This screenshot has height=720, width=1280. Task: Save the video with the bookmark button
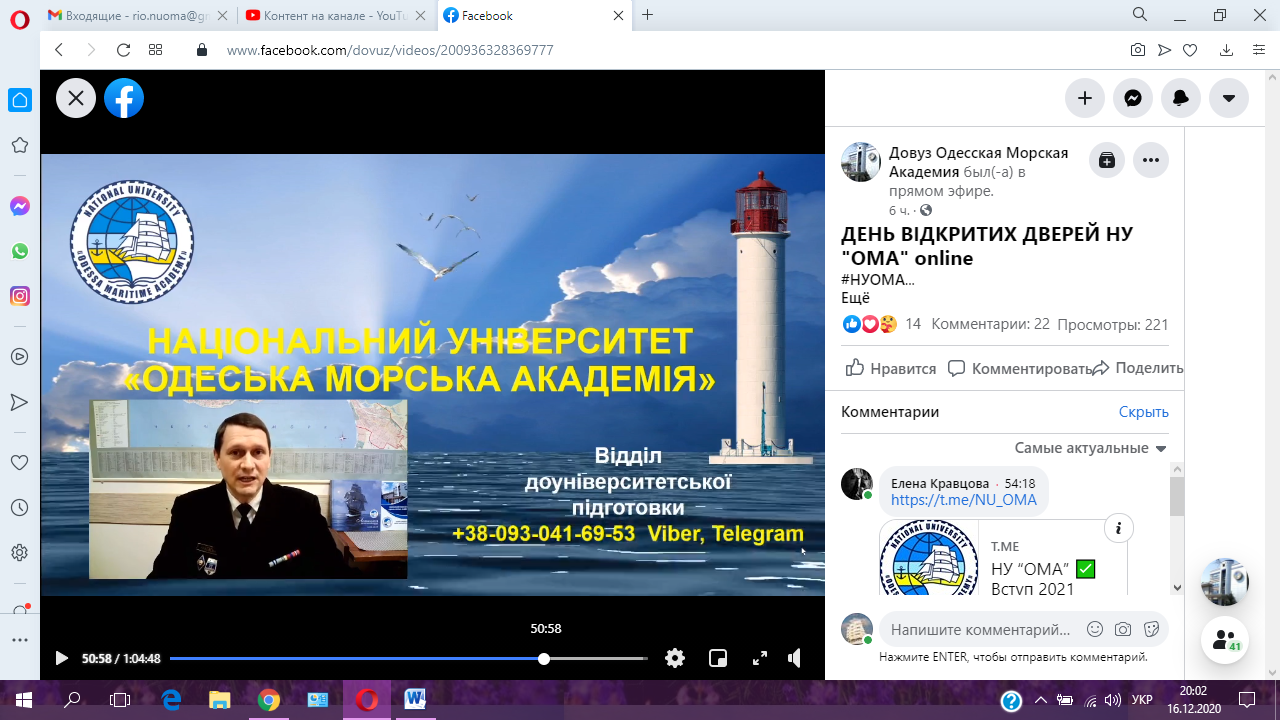point(1107,160)
